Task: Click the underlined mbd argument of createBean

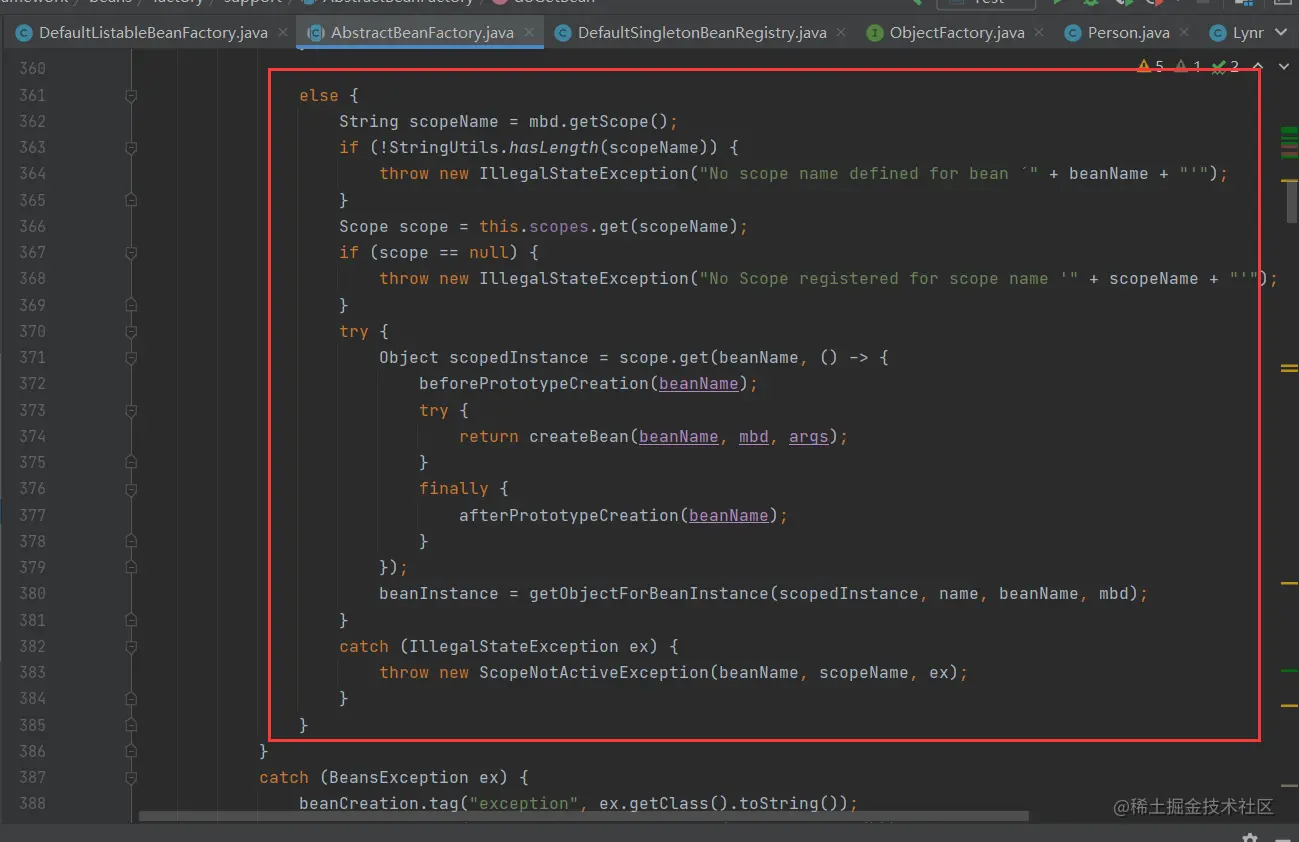Action: point(754,436)
